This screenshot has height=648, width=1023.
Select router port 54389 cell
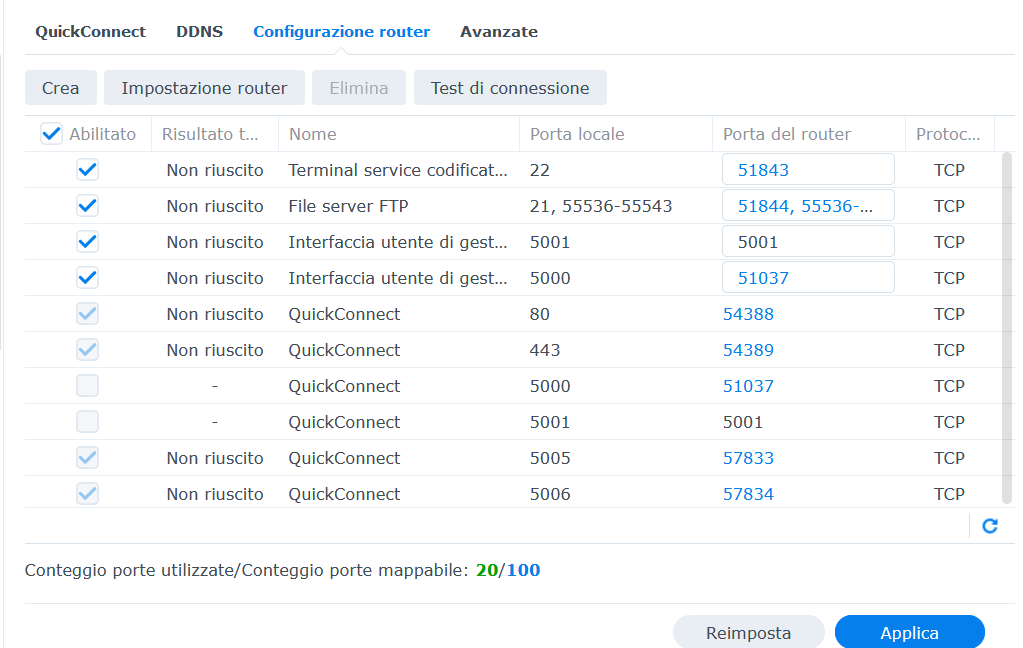(x=748, y=350)
